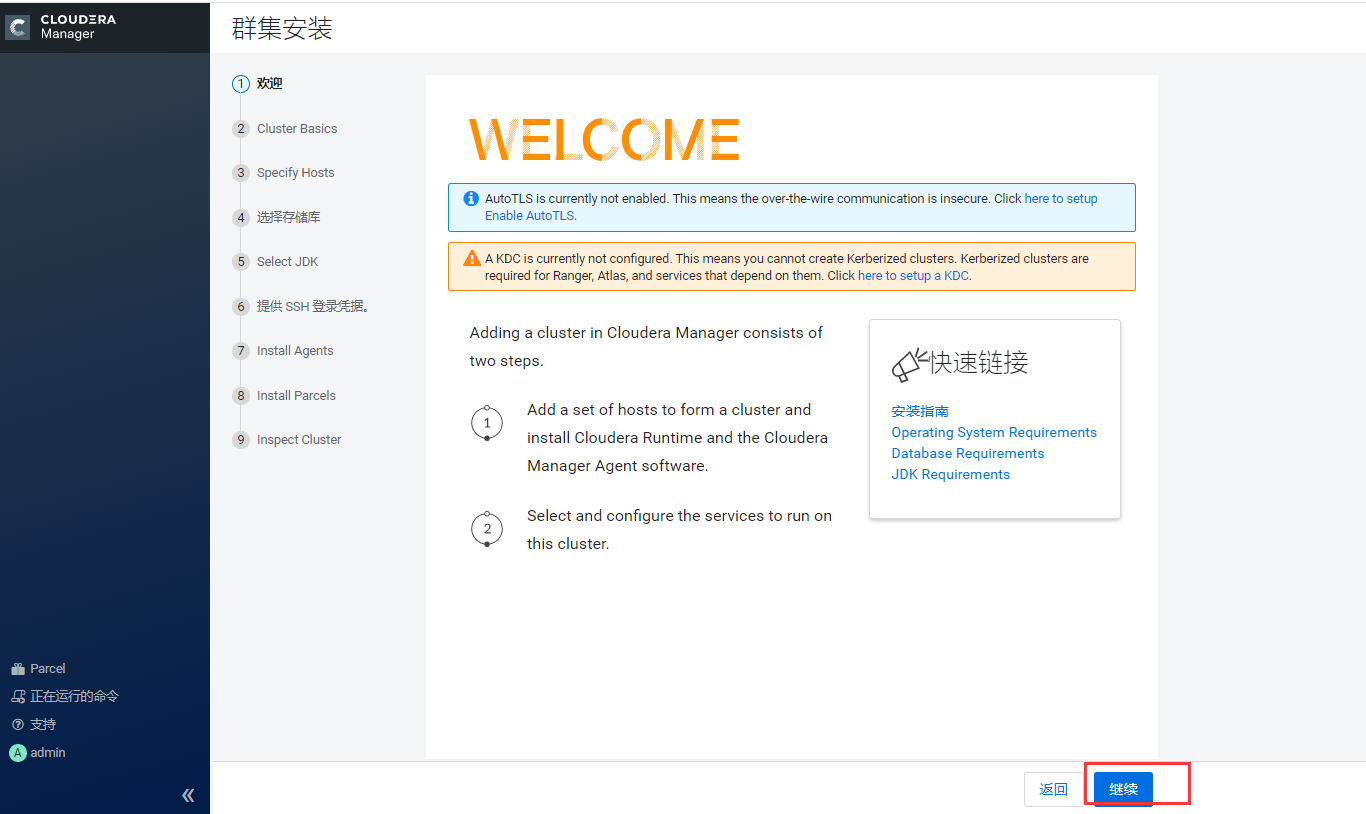Click the Cloudera Manager logo icon
The image size is (1366, 814).
pyautogui.click(x=18, y=26)
